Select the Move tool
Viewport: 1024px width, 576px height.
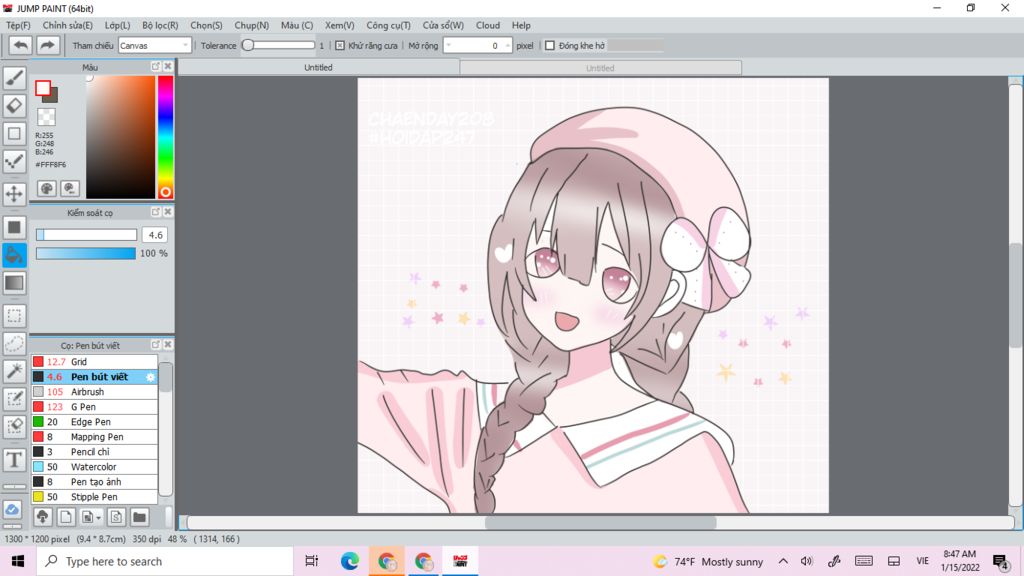(x=14, y=194)
